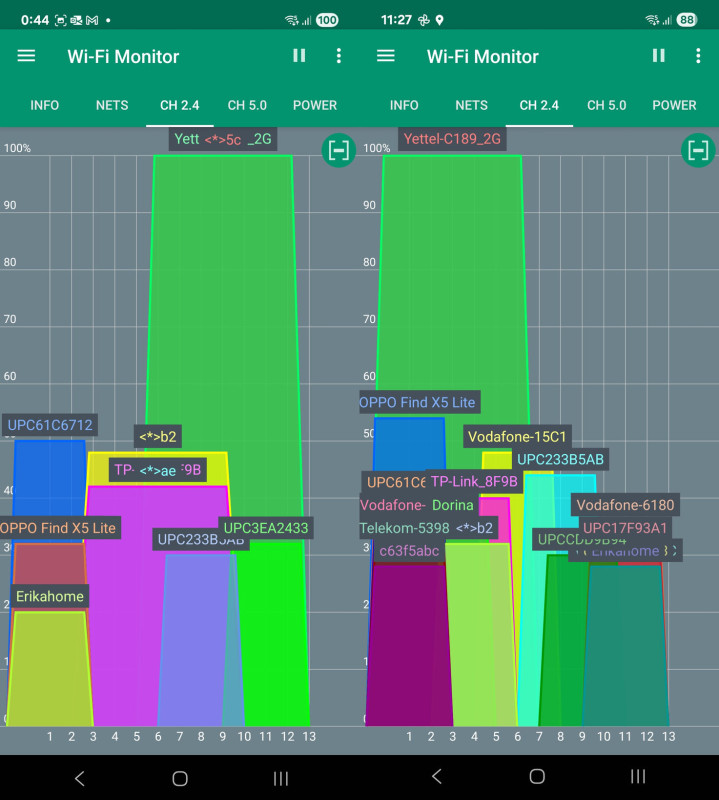Switch to NETS tab in left screen
This screenshot has height=800, width=719.
pyautogui.click(x=112, y=105)
